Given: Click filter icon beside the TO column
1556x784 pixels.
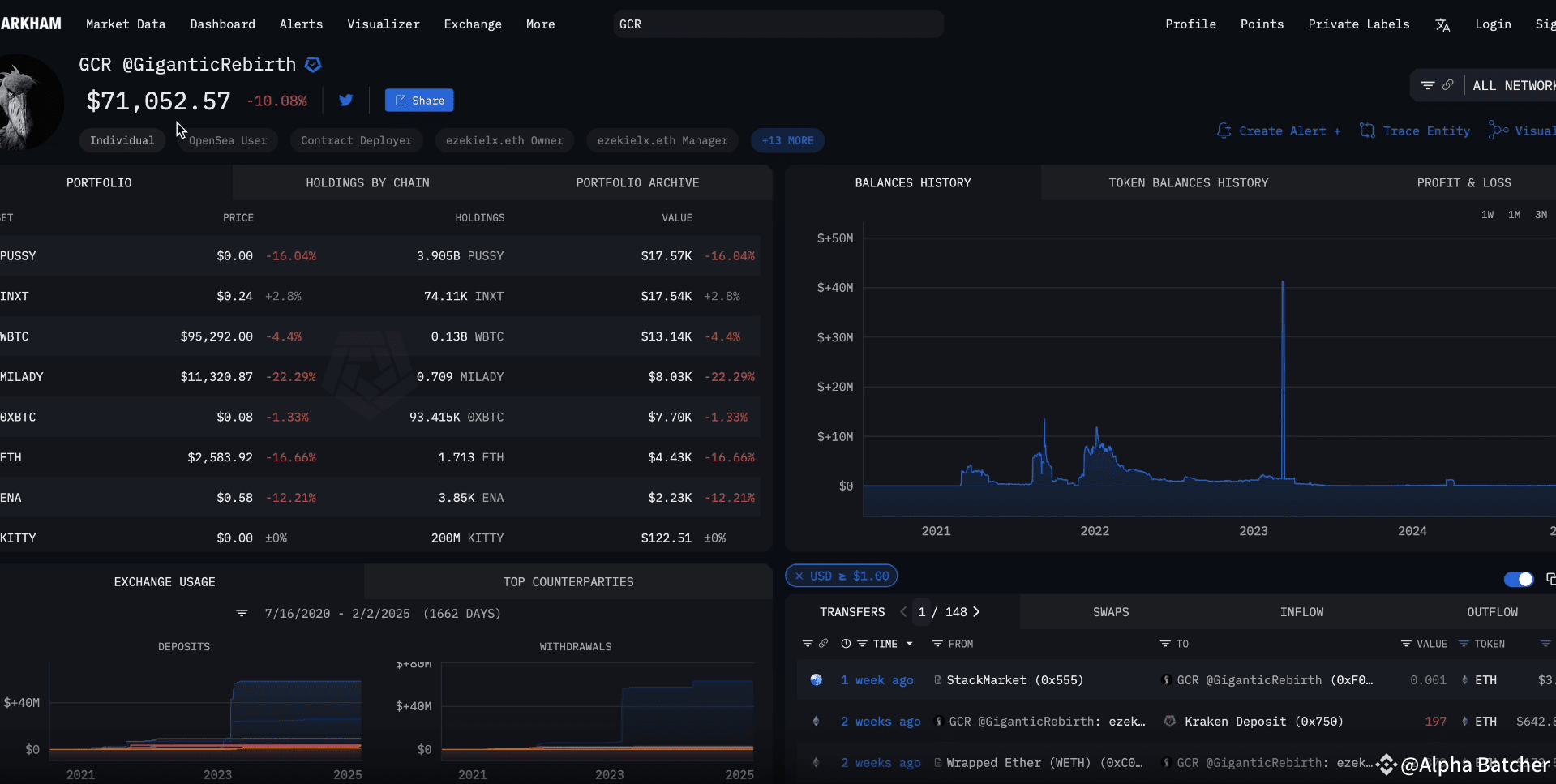Looking at the screenshot, I should [1165, 644].
